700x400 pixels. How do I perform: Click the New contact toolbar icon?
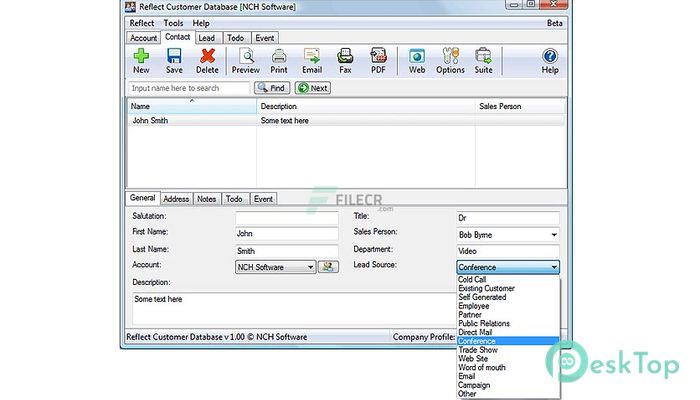(x=141, y=61)
